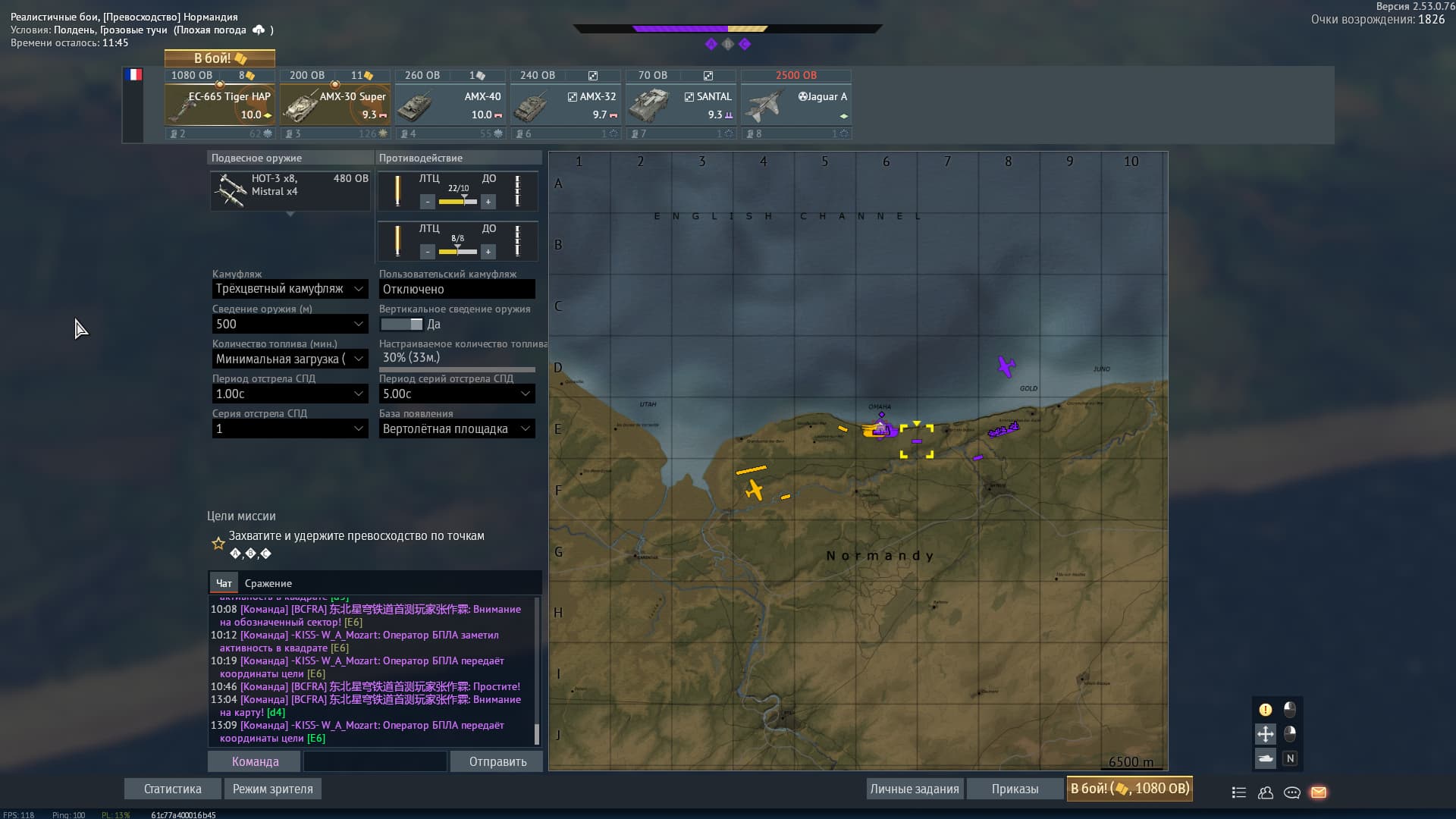
Task: Click the yellow exclamation map ping icon
Action: (1265, 710)
